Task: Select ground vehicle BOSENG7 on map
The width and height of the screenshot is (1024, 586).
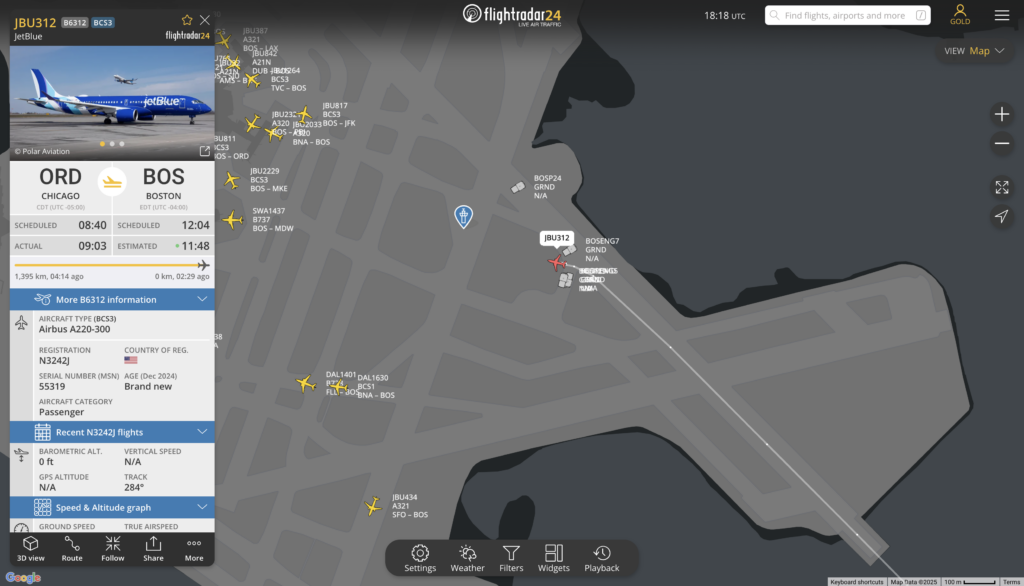Action: tap(570, 250)
